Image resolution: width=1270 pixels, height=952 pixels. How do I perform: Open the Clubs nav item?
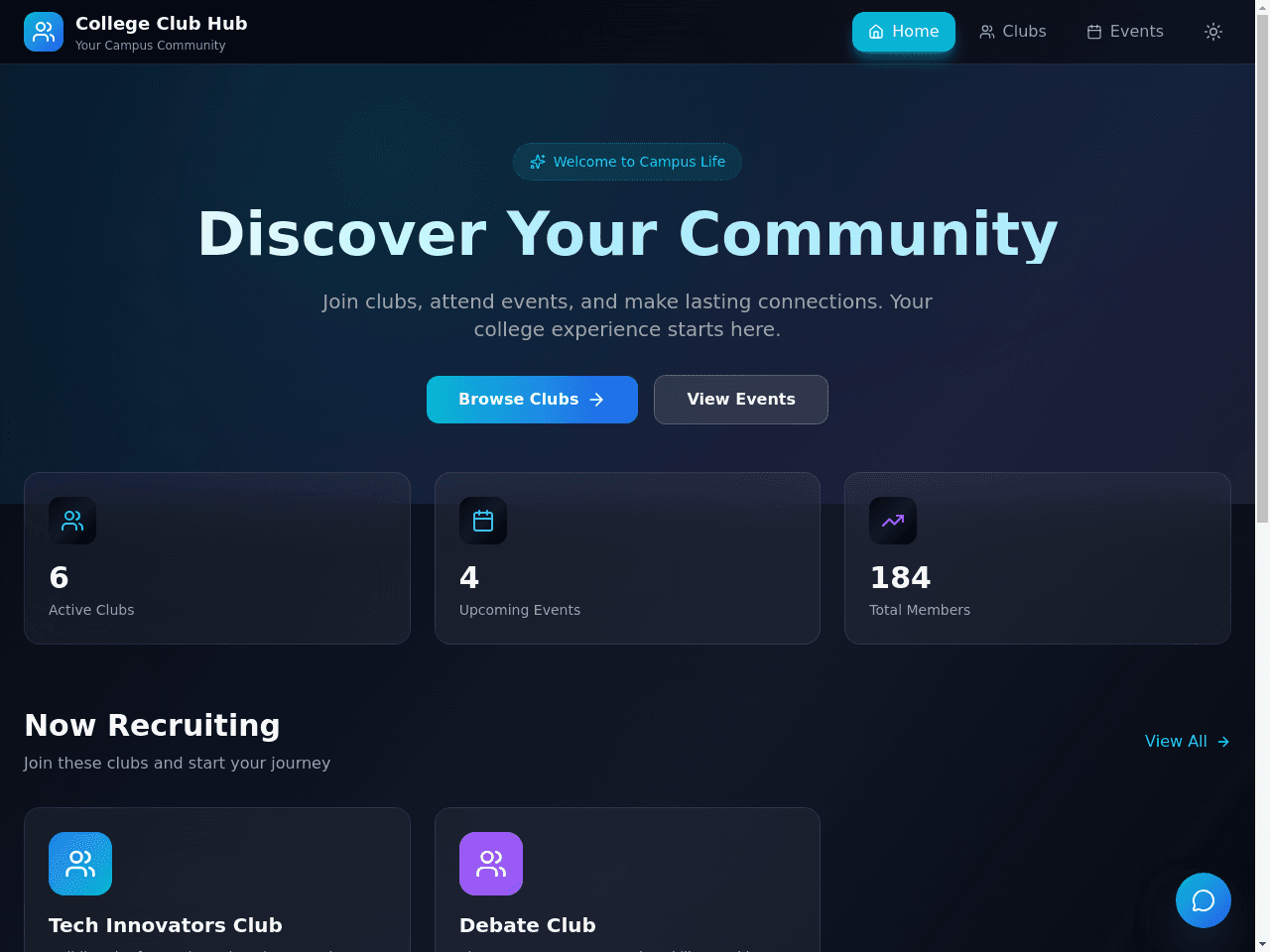click(1013, 32)
